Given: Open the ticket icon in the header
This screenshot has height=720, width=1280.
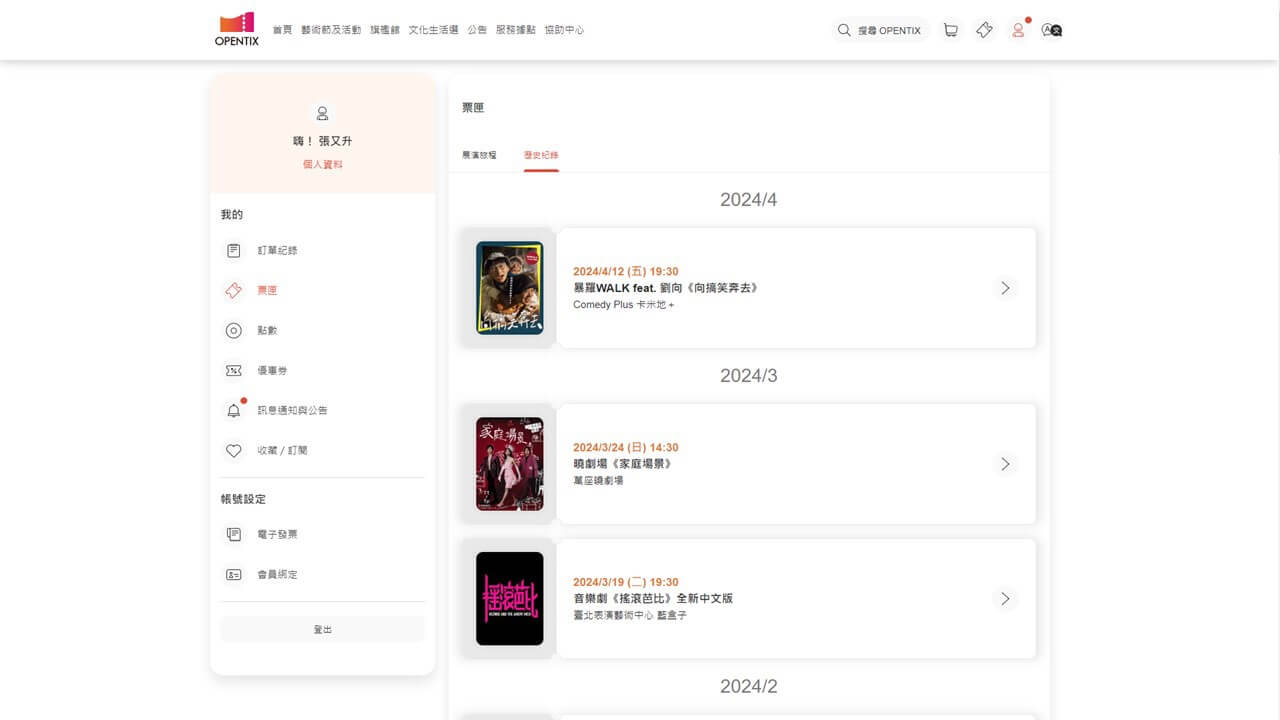Looking at the screenshot, I should [x=984, y=30].
